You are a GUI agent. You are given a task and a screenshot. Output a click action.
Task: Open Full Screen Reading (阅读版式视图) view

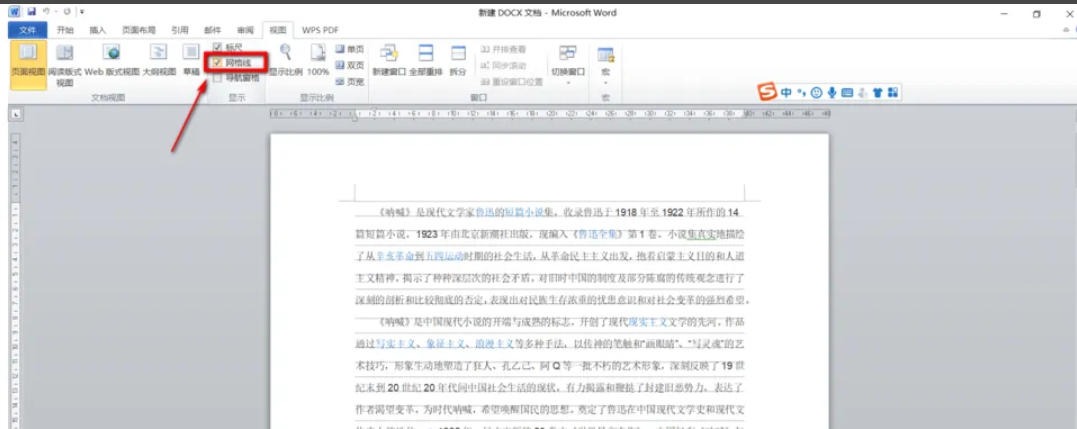pos(65,64)
